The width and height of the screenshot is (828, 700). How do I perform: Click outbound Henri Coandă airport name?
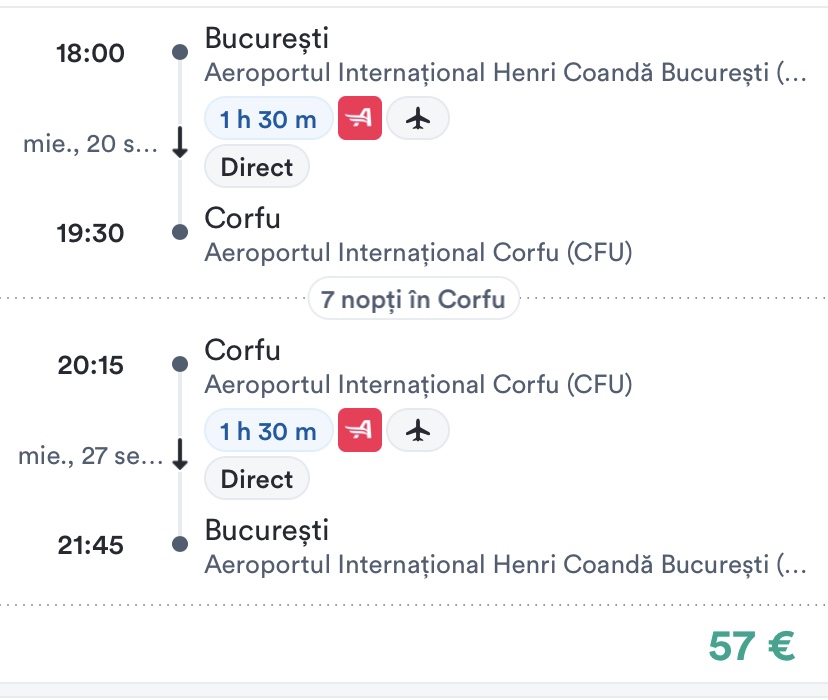pos(504,74)
